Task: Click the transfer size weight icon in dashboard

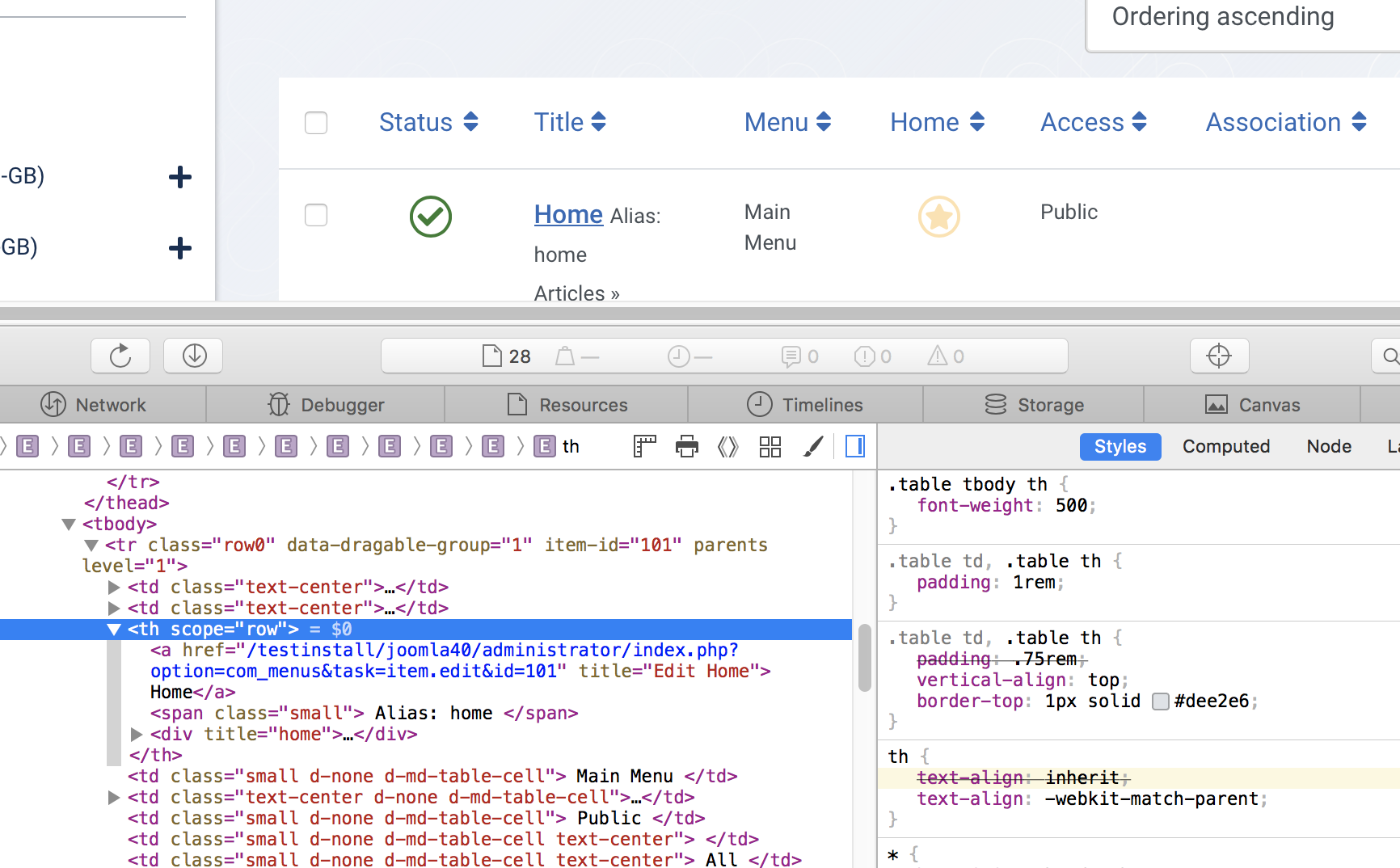Action: click(565, 356)
